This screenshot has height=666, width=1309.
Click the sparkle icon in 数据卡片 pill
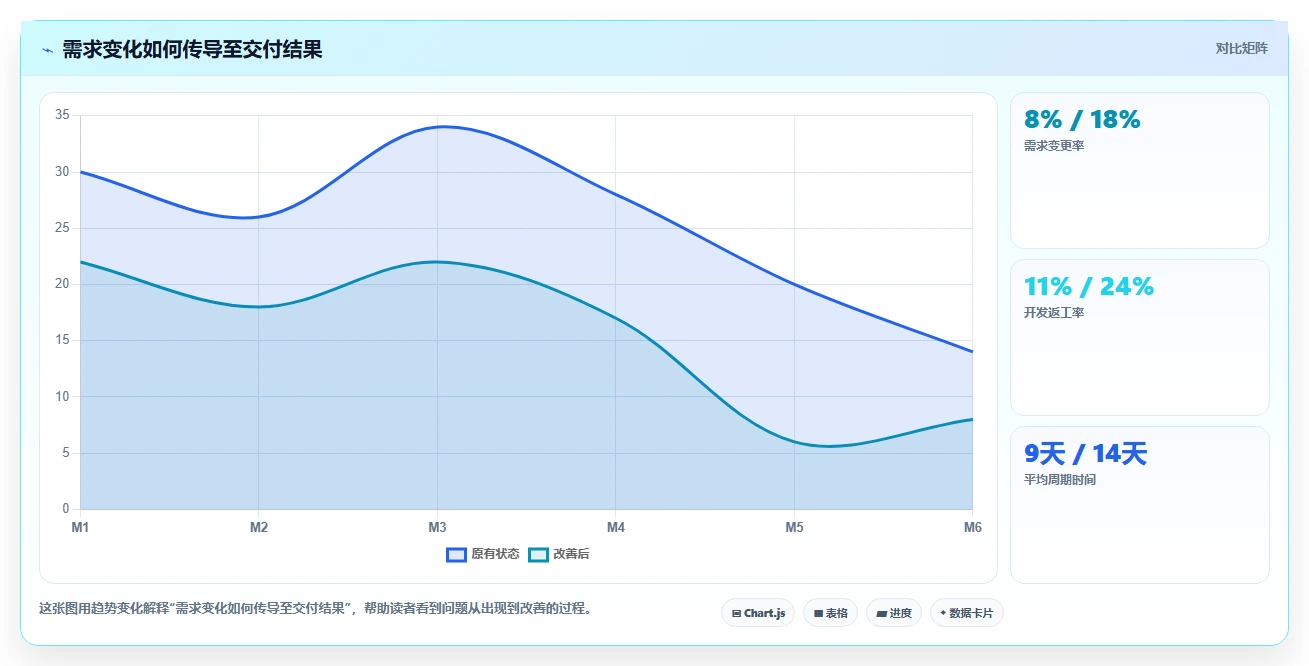tap(943, 613)
